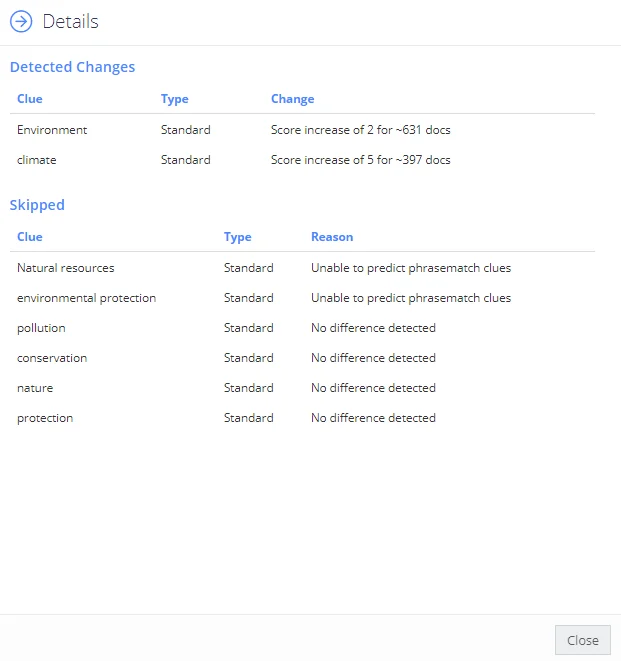Select the Details heading text
This screenshot has width=621, height=661.
tap(70, 21)
